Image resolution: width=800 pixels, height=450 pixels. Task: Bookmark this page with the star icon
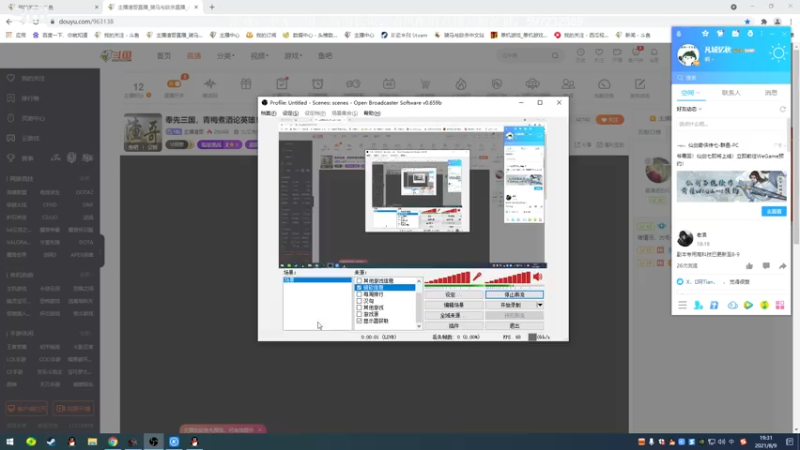pos(747,21)
